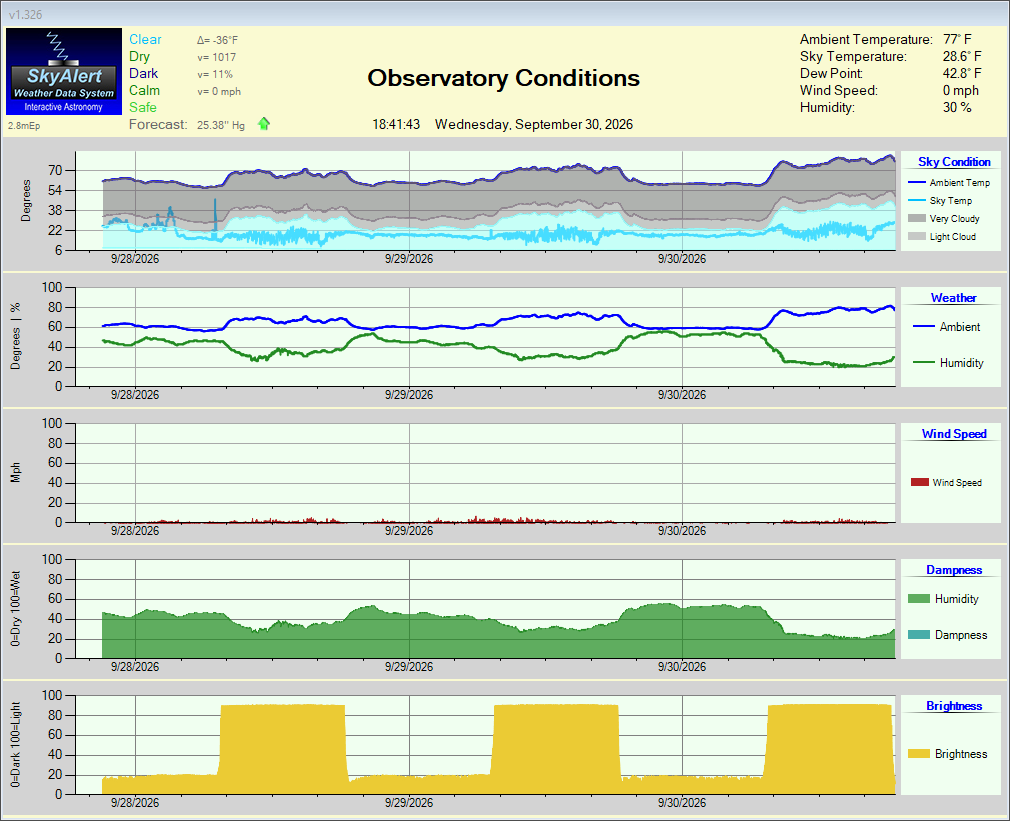The image size is (1010, 821).
Task: Click the Observatory Conditions heading
Action: point(504,78)
